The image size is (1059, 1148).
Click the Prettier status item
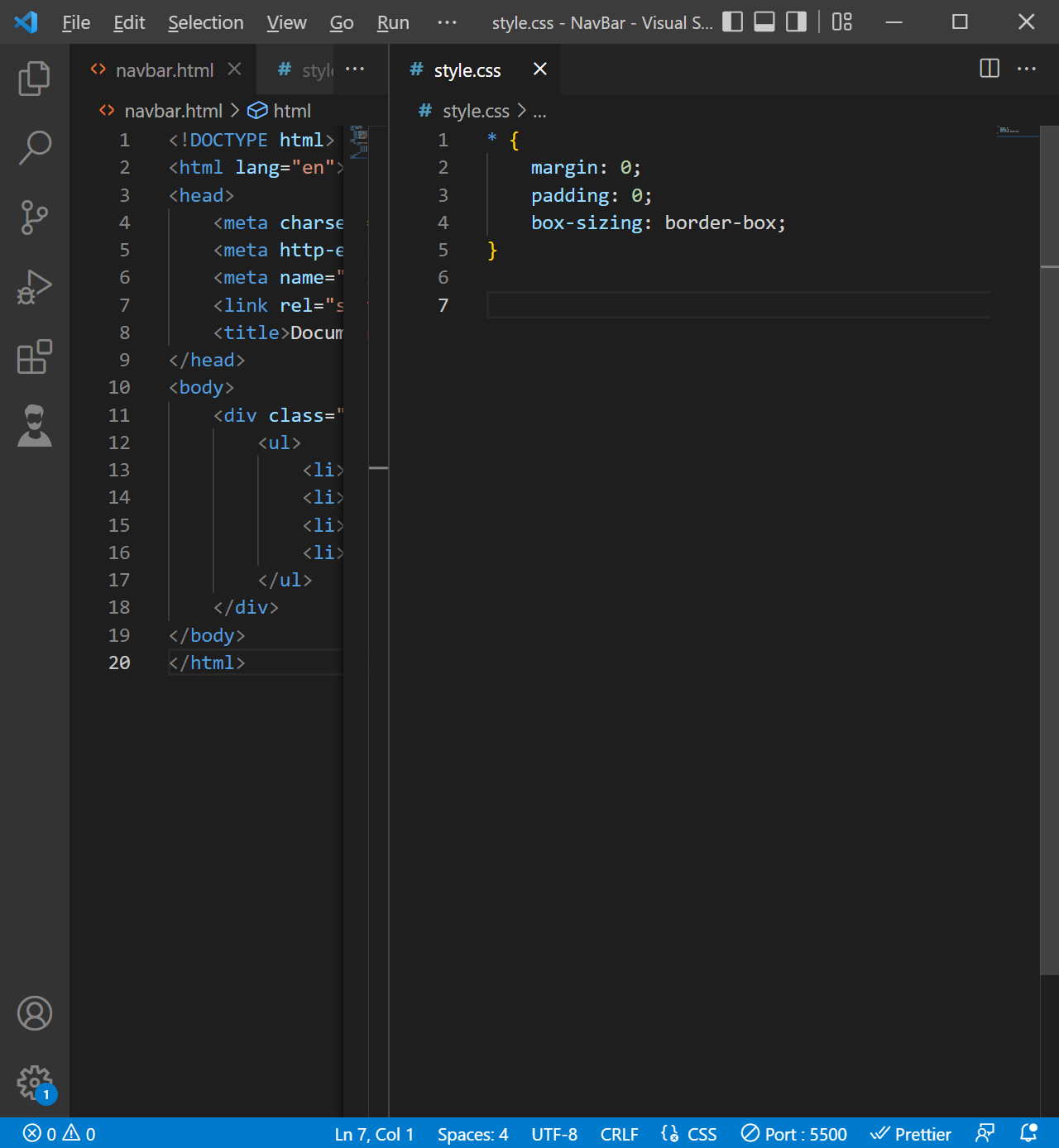[x=911, y=1134]
